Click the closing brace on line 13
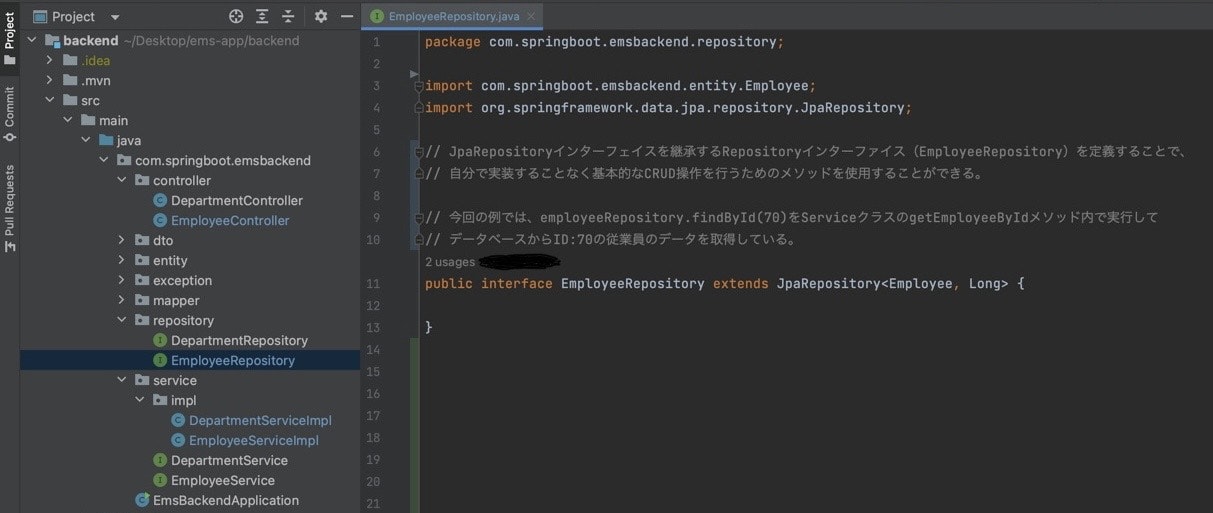This screenshot has height=513, width=1213. (429, 328)
